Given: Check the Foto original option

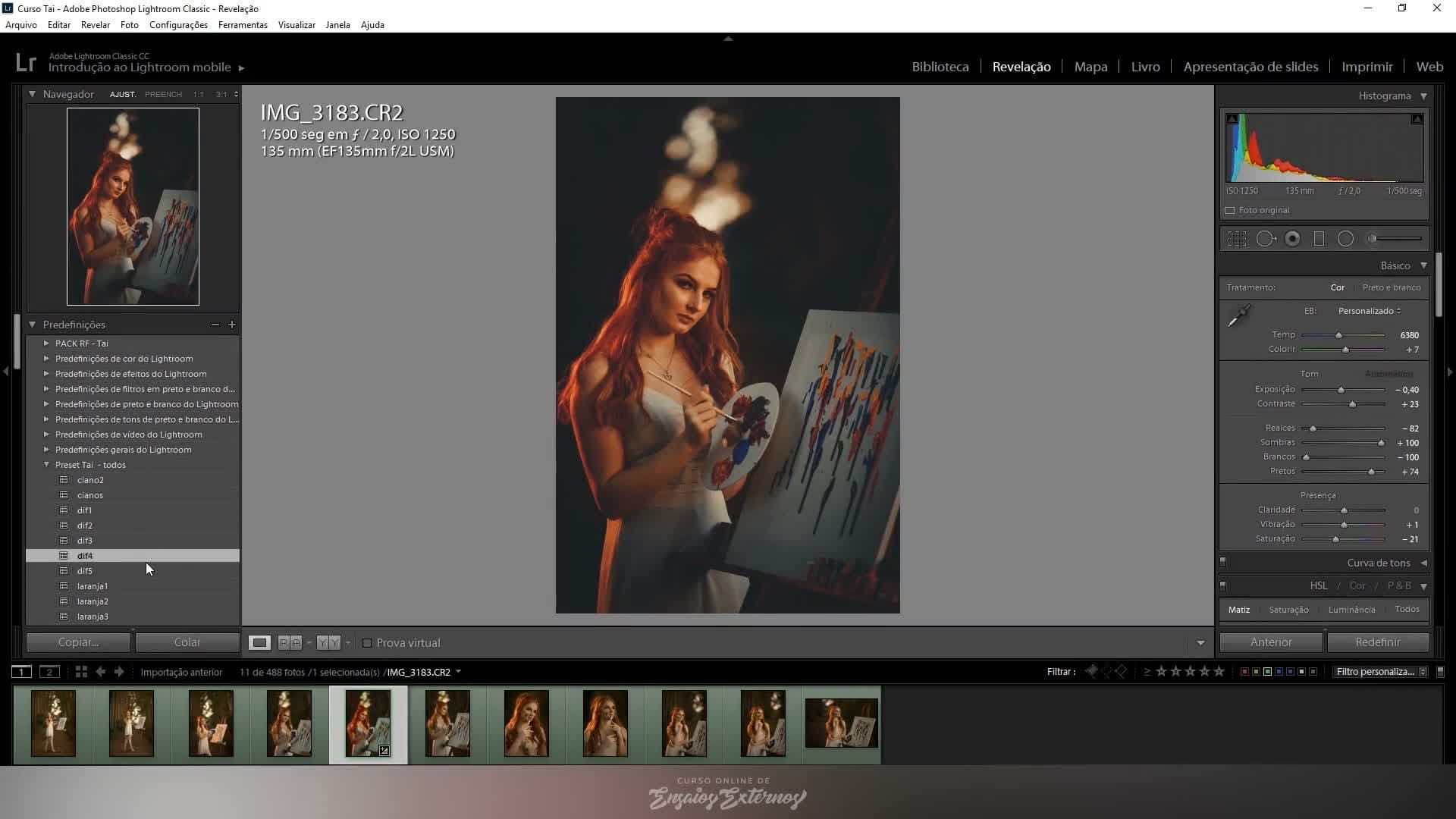Looking at the screenshot, I should point(1230,211).
